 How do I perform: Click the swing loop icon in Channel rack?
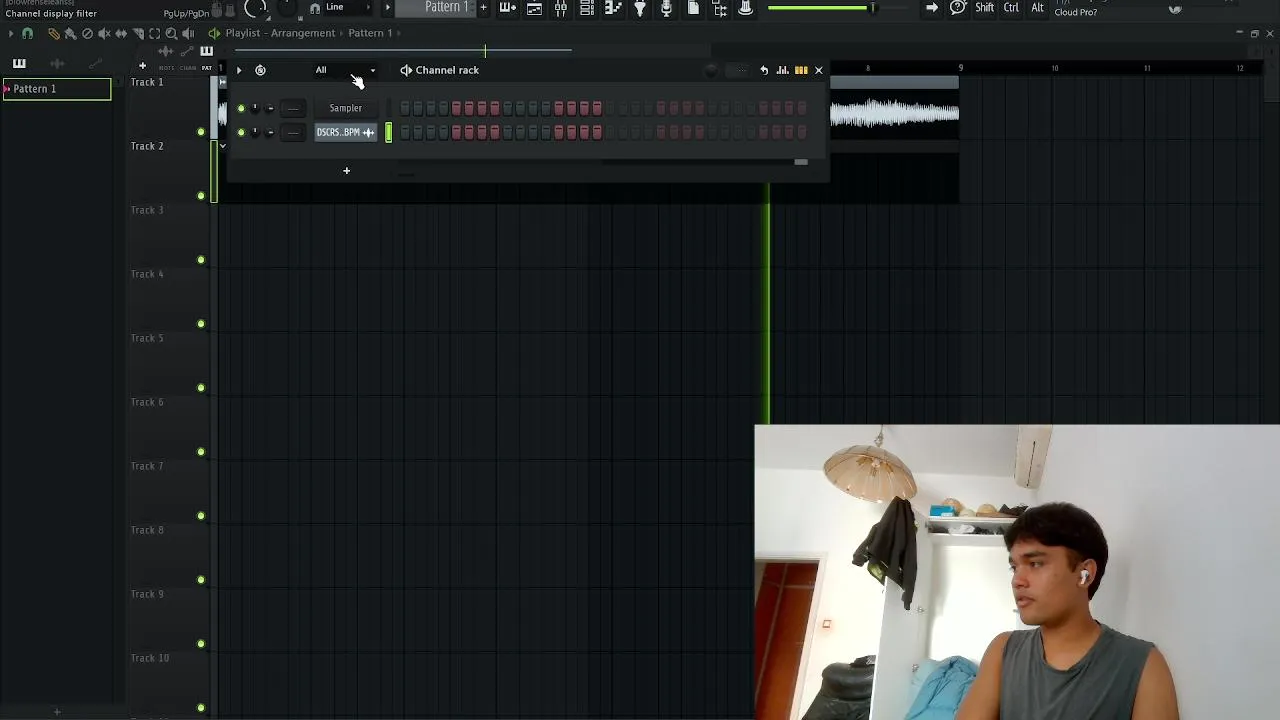pyautogui.click(x=260, y=70)
